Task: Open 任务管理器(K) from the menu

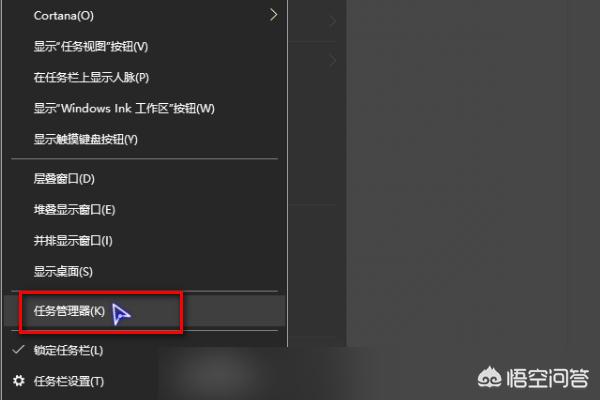Action: point(144,311)
